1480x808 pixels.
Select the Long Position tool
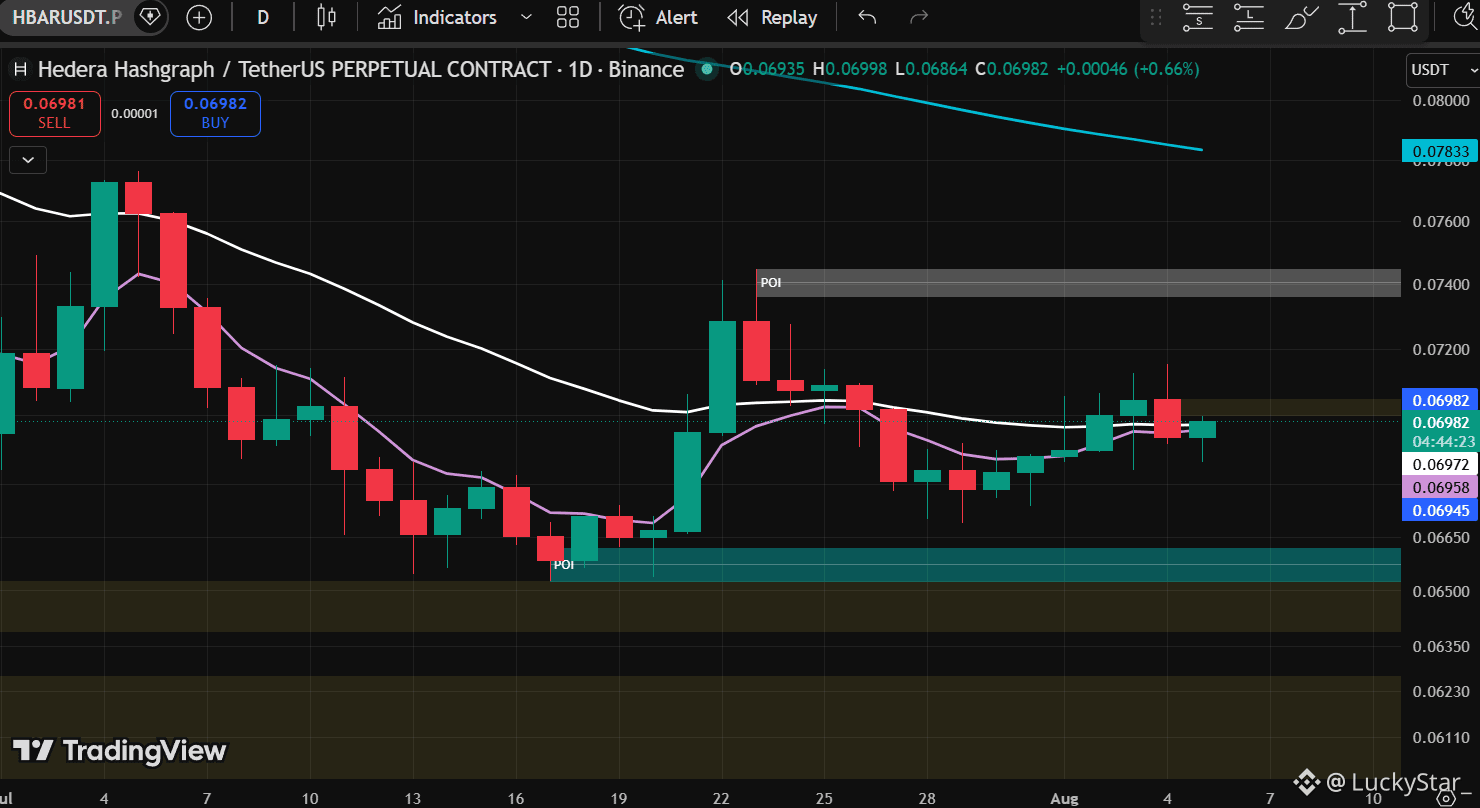pos(1249,17)
